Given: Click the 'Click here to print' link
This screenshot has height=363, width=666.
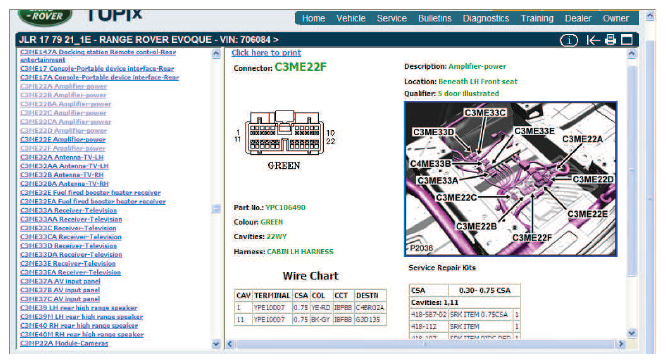Looking at the screenshot, I should click(266, 53).
